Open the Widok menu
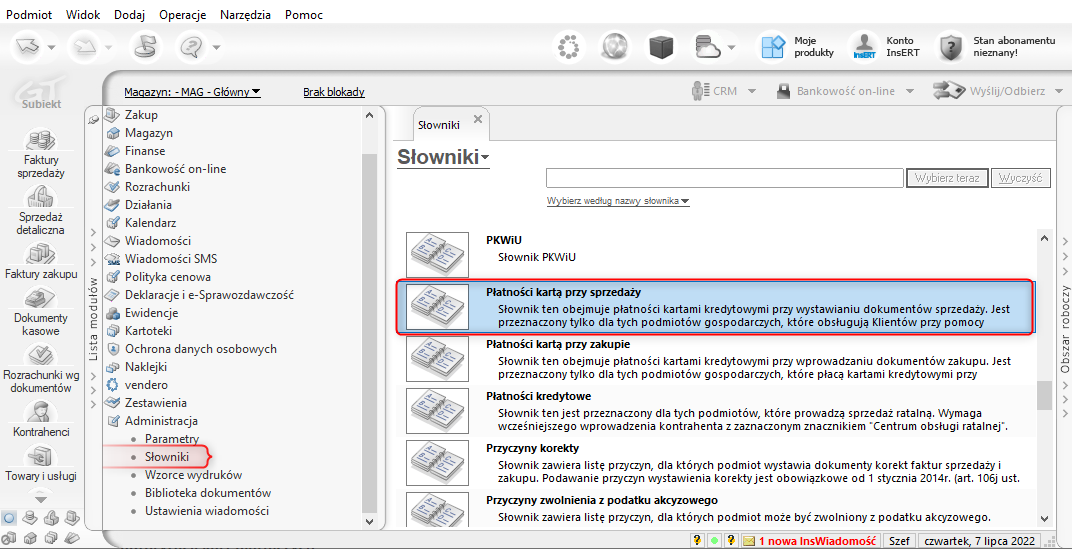The width and height of the screenshot is (1072, 549). coord(83,14)
